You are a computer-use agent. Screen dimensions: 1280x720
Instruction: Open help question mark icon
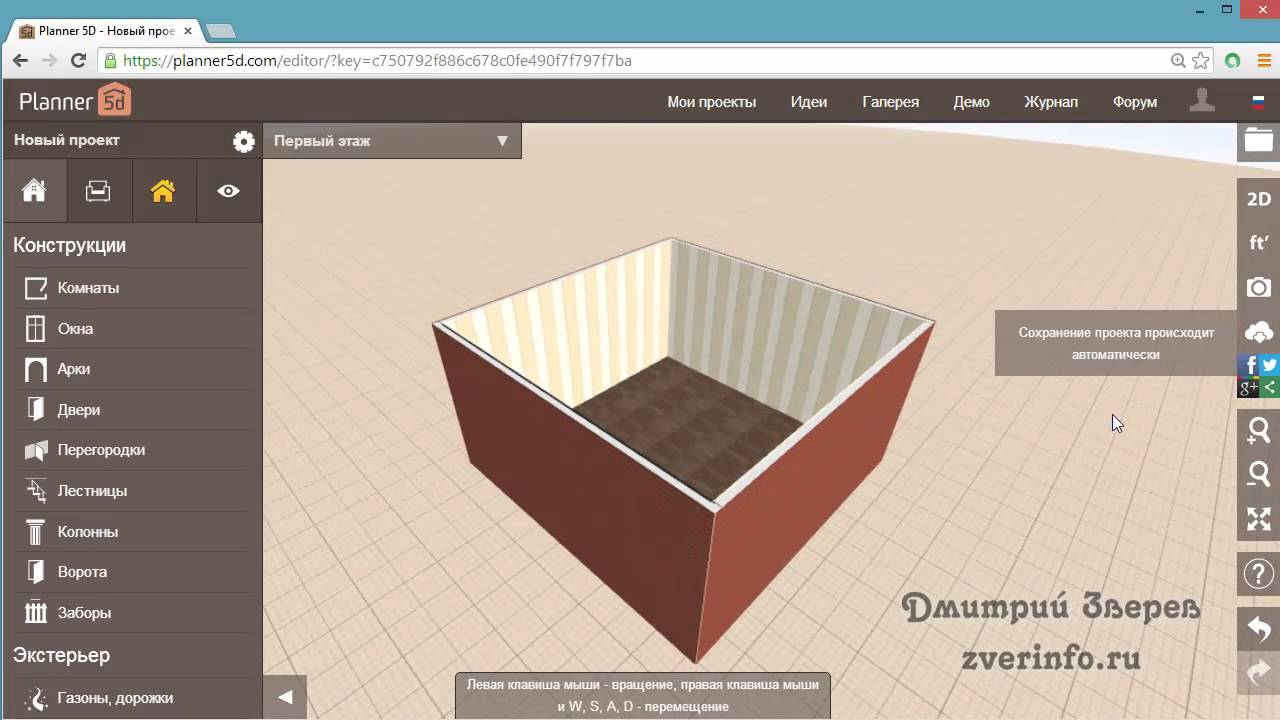click(x=1259, y=574)
